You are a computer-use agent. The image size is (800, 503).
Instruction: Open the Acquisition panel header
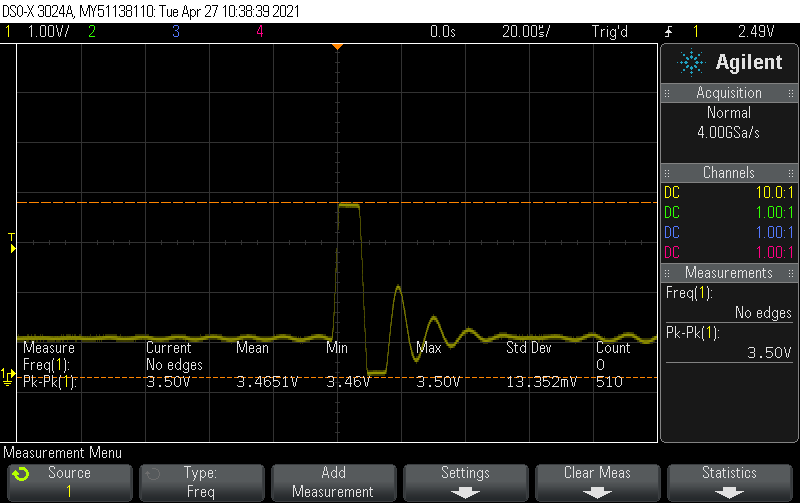click(x=729, y=93)
